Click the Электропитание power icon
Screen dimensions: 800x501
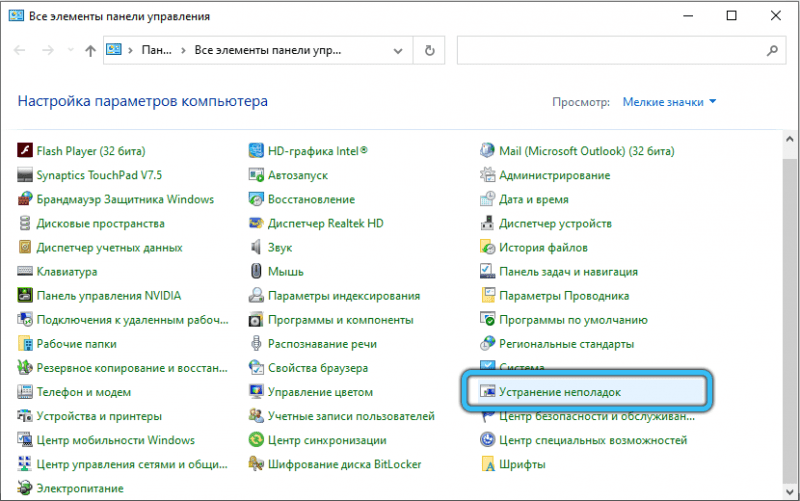24,488
